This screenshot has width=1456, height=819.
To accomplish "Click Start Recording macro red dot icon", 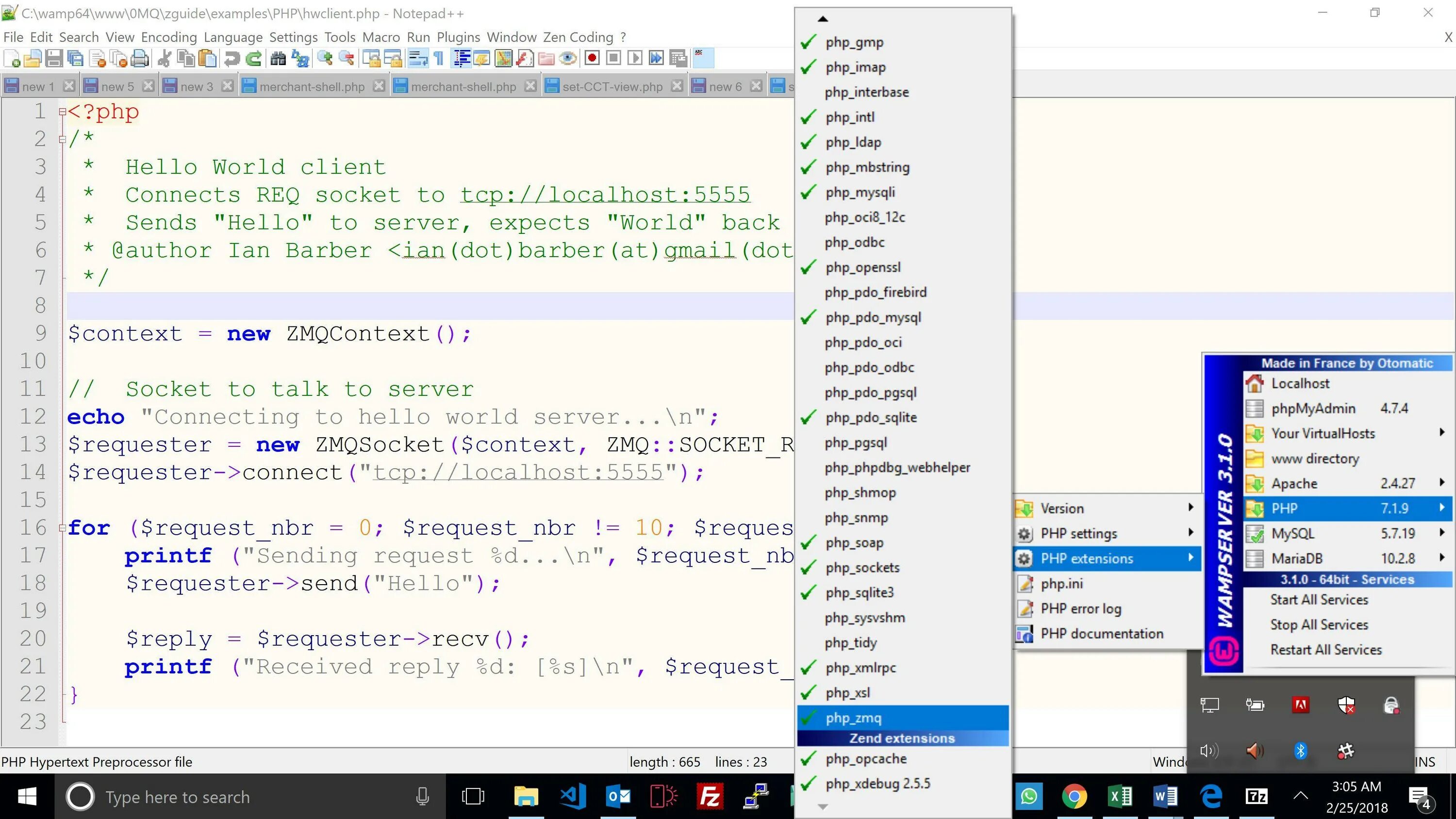I will pos(592,58).
